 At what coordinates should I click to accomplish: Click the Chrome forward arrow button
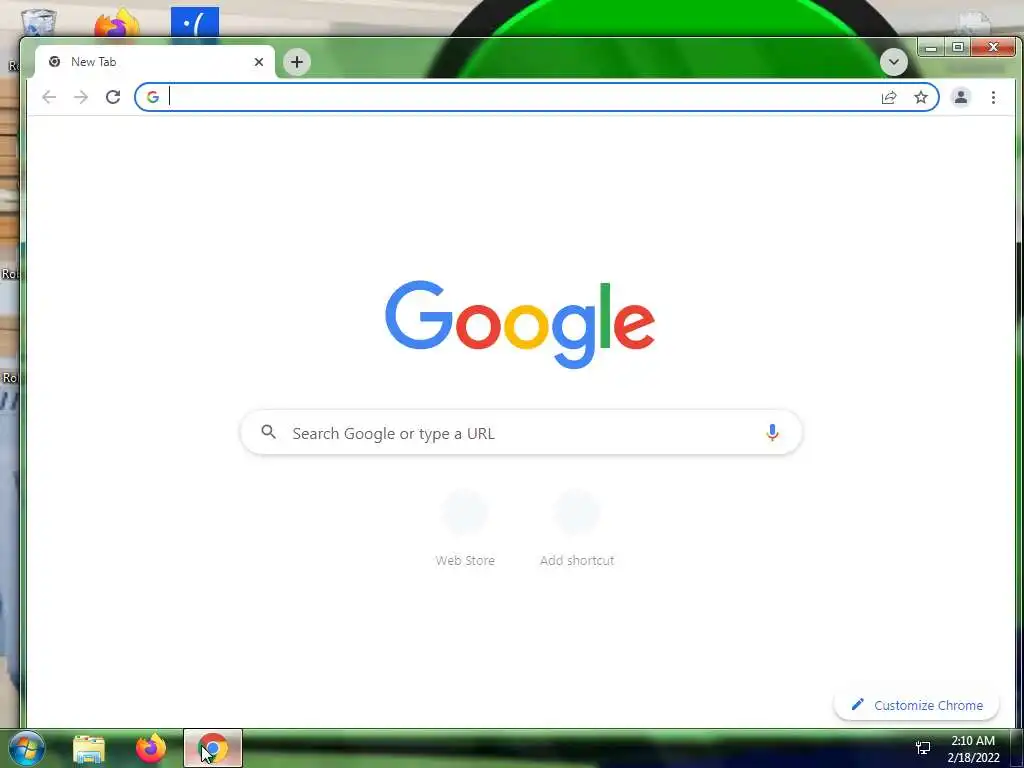[x=81, y=97]
